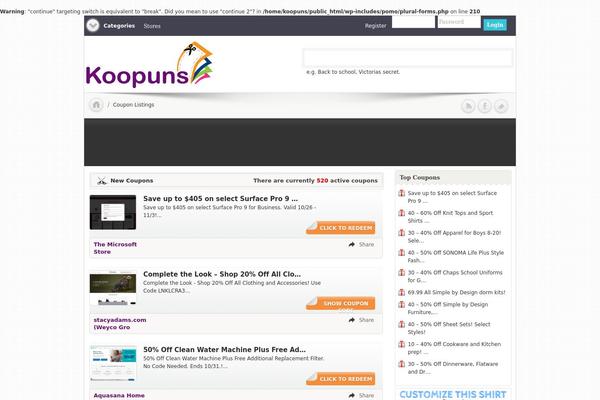Click coupon icon beside Apparel for Boys coupon
The image size is (600, 400).
point(401,233)
